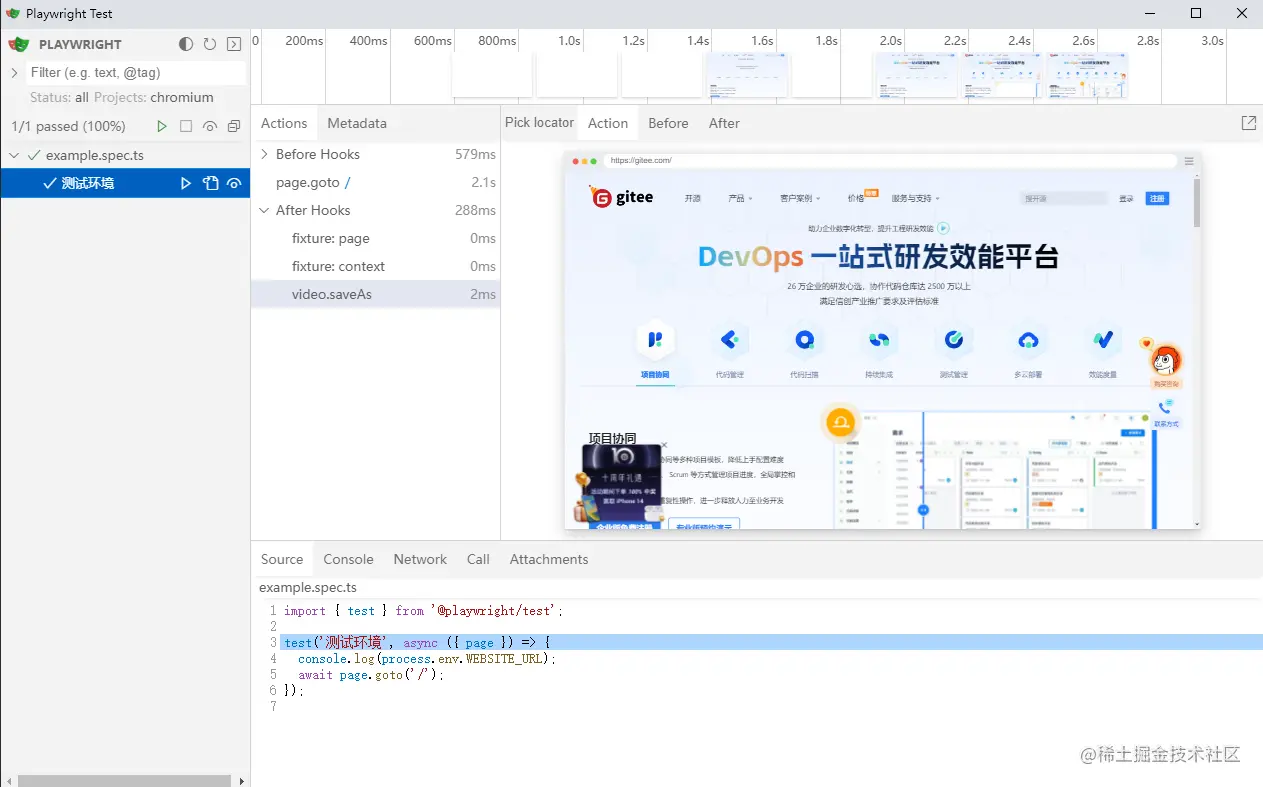Select the Action snapshot tab
The image size is (1263, 787).
coord(608,123)
